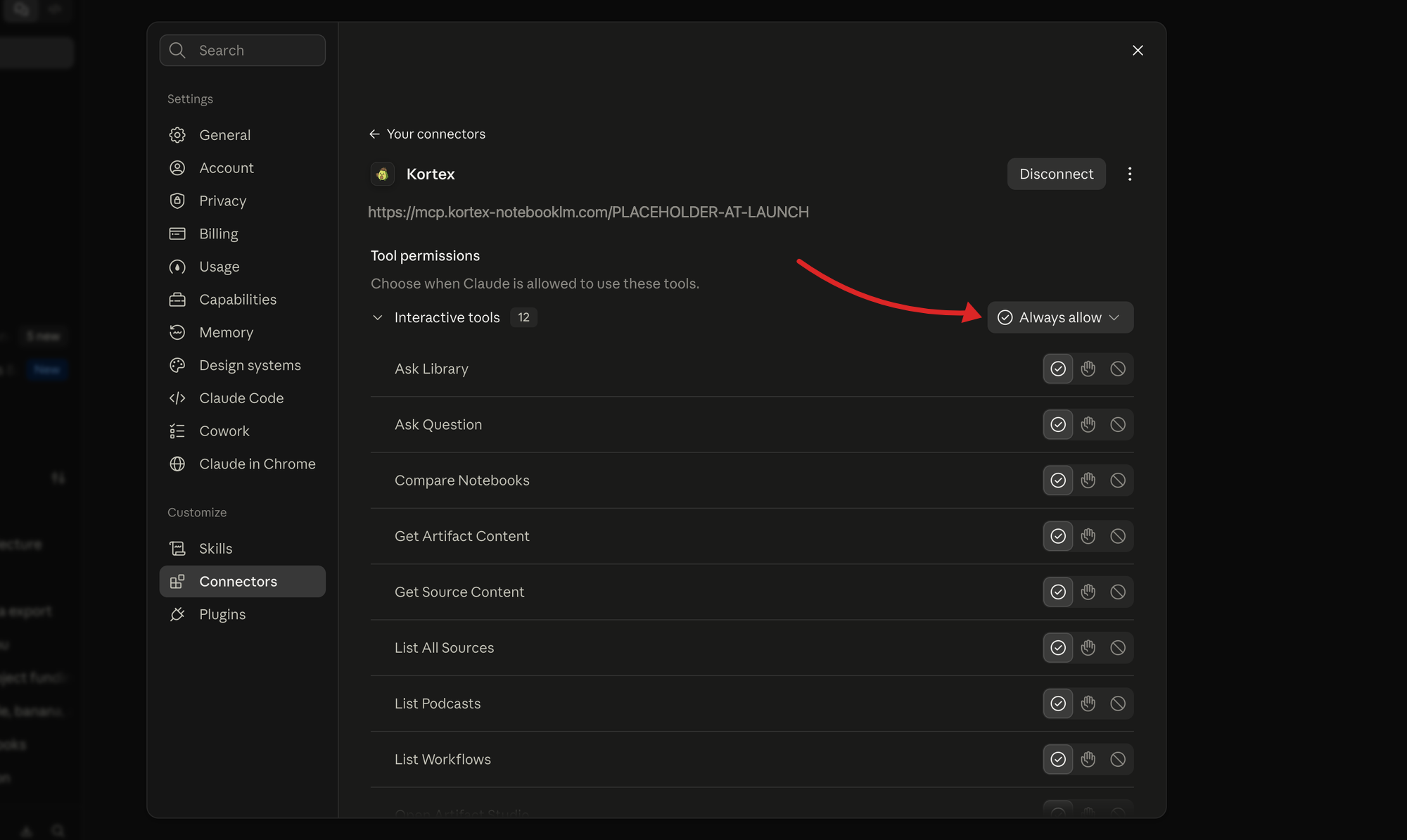
Task: Open Cowork checklist icon
Action: 177,431
